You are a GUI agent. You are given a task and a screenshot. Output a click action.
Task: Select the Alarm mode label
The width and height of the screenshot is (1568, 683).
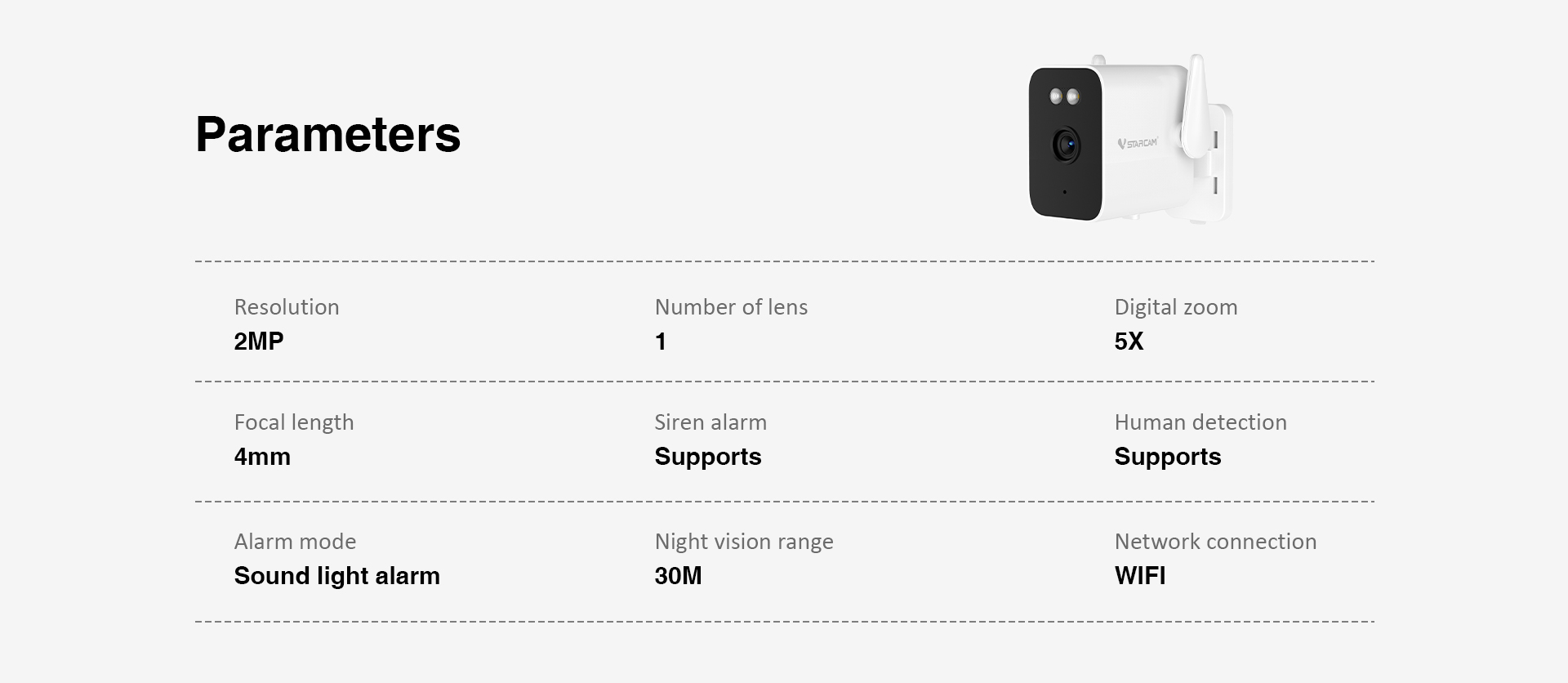(295, 542)
